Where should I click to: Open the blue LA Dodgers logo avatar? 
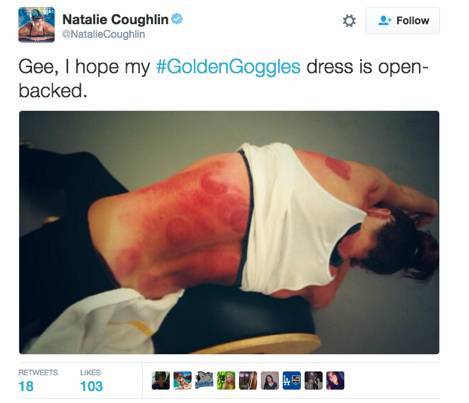click(x=292, y=380)
